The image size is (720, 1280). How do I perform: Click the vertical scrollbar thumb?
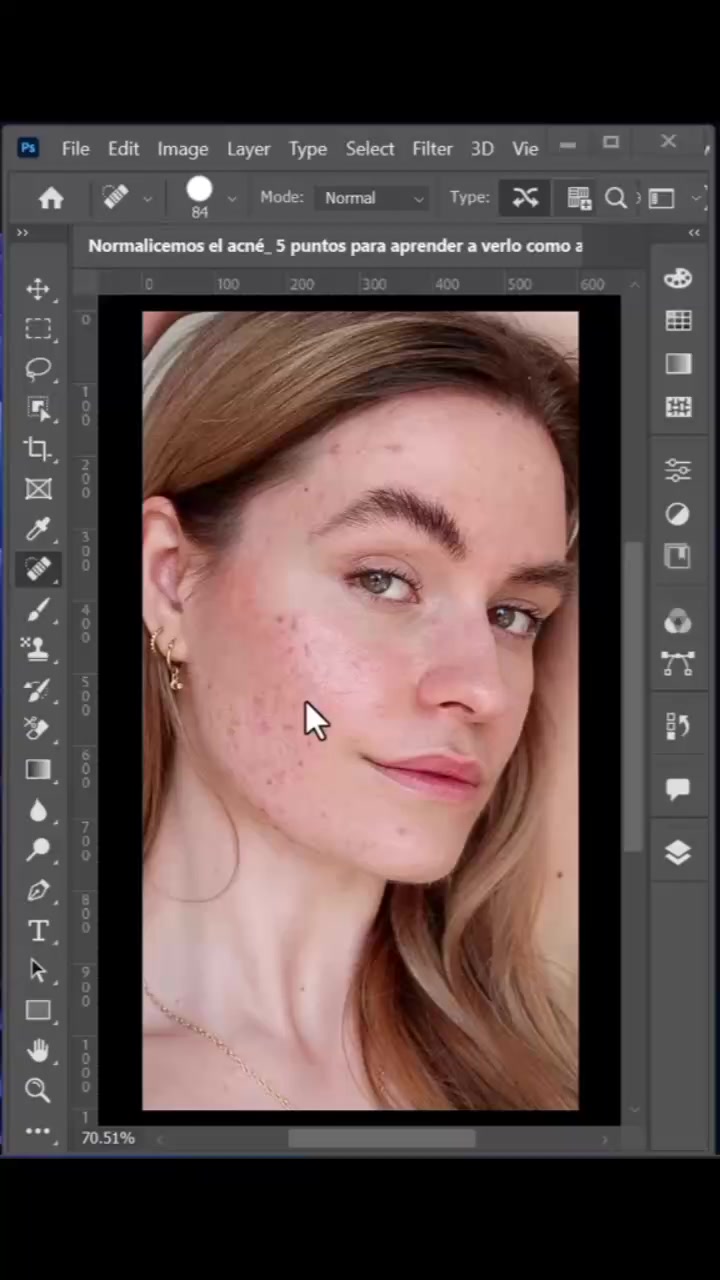point(633,697)
